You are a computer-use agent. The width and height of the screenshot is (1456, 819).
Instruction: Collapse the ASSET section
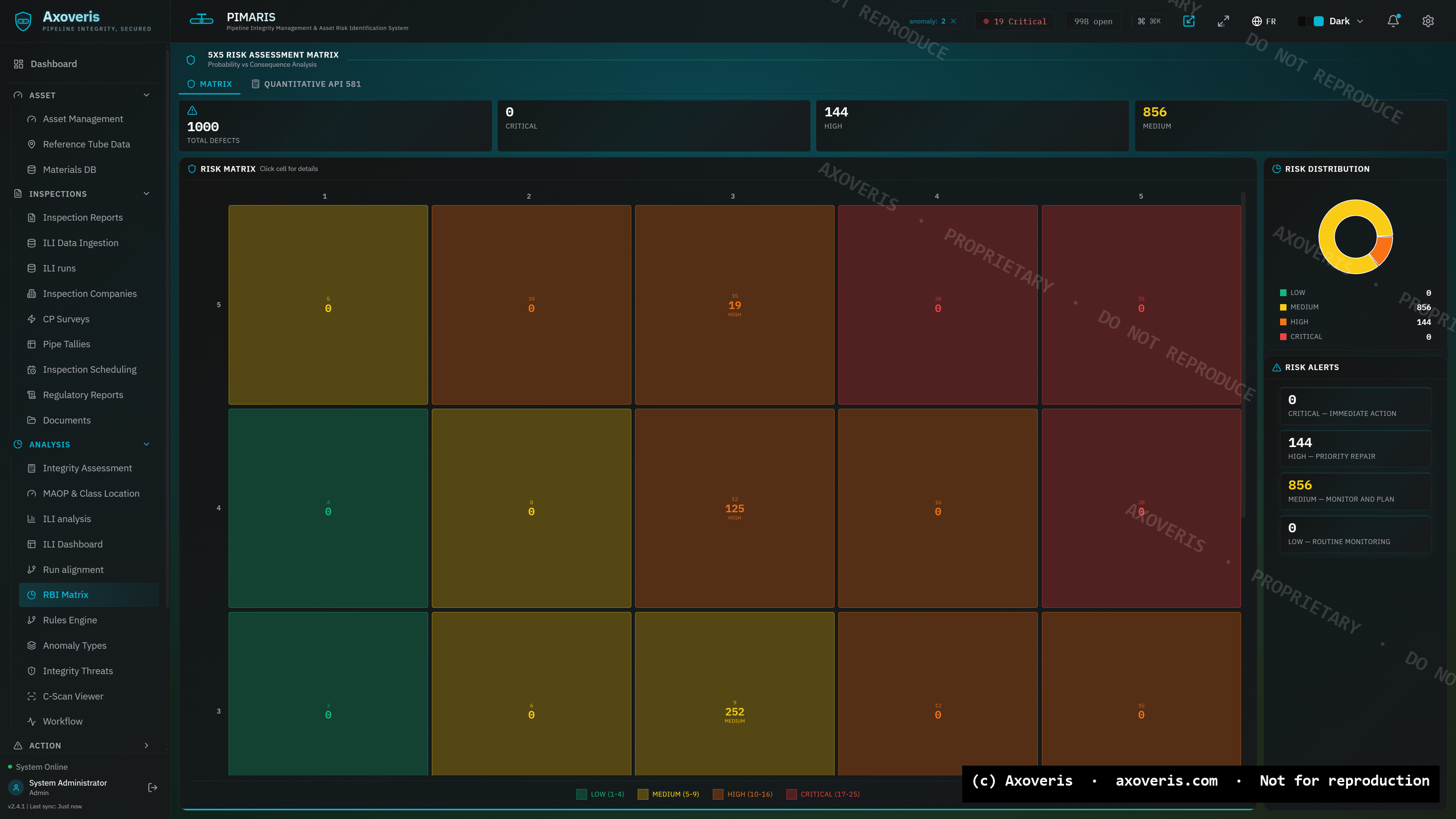[146, 95]
